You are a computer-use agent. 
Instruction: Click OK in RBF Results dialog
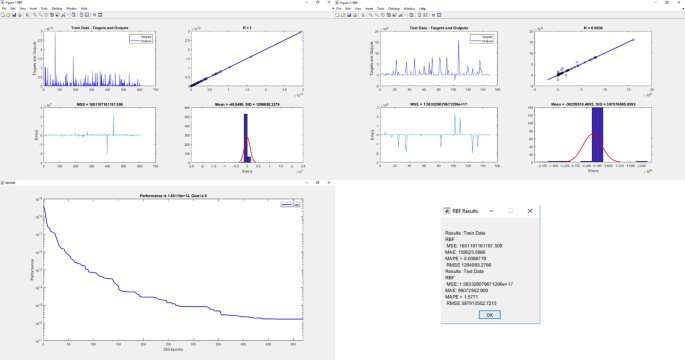490,315
